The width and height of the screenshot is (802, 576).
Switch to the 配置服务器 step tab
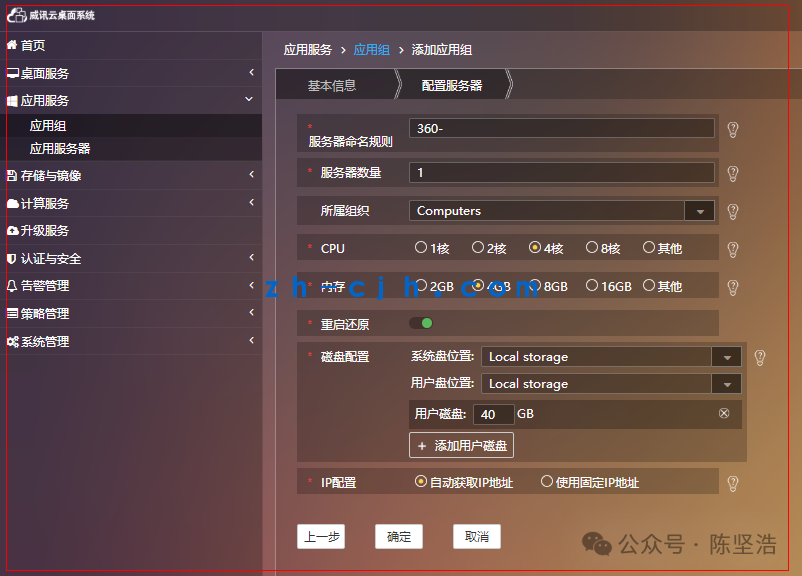[452, 84]
